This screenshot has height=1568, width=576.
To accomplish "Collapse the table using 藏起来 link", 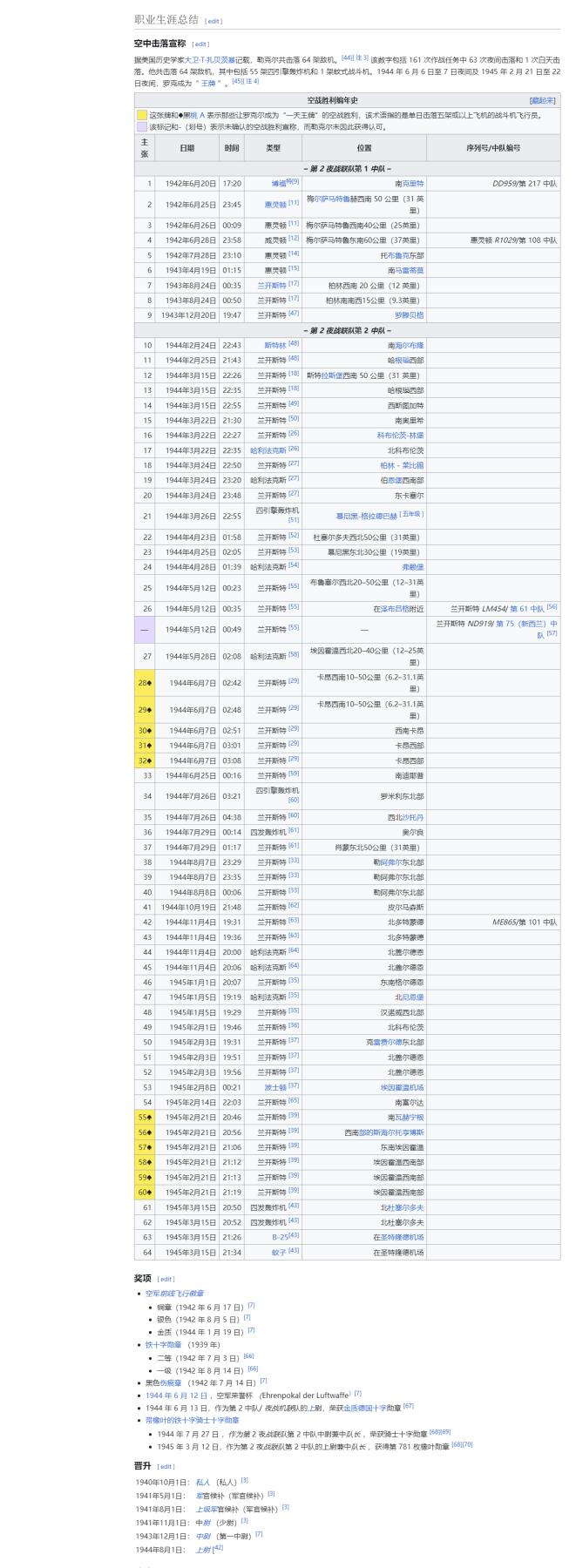I will pos(544,100).
